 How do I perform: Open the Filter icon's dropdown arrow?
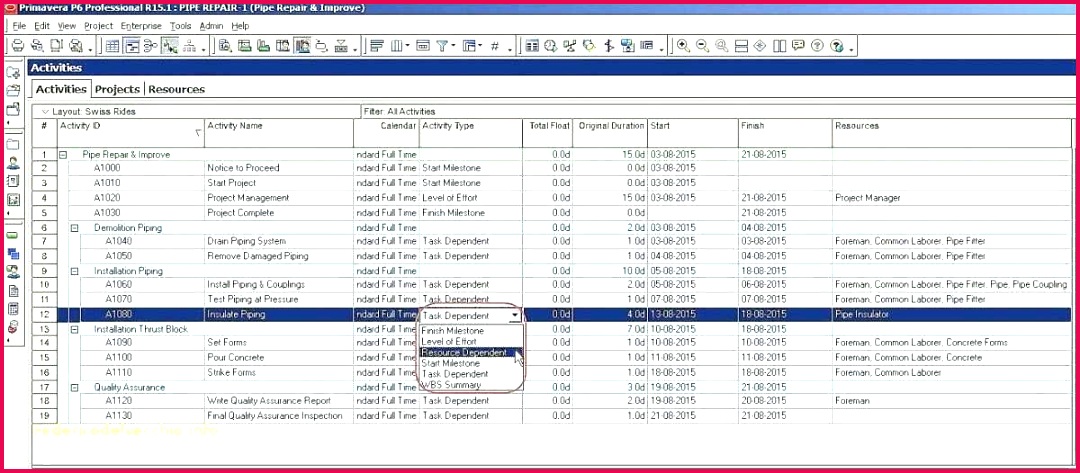(x=454, y=47)
